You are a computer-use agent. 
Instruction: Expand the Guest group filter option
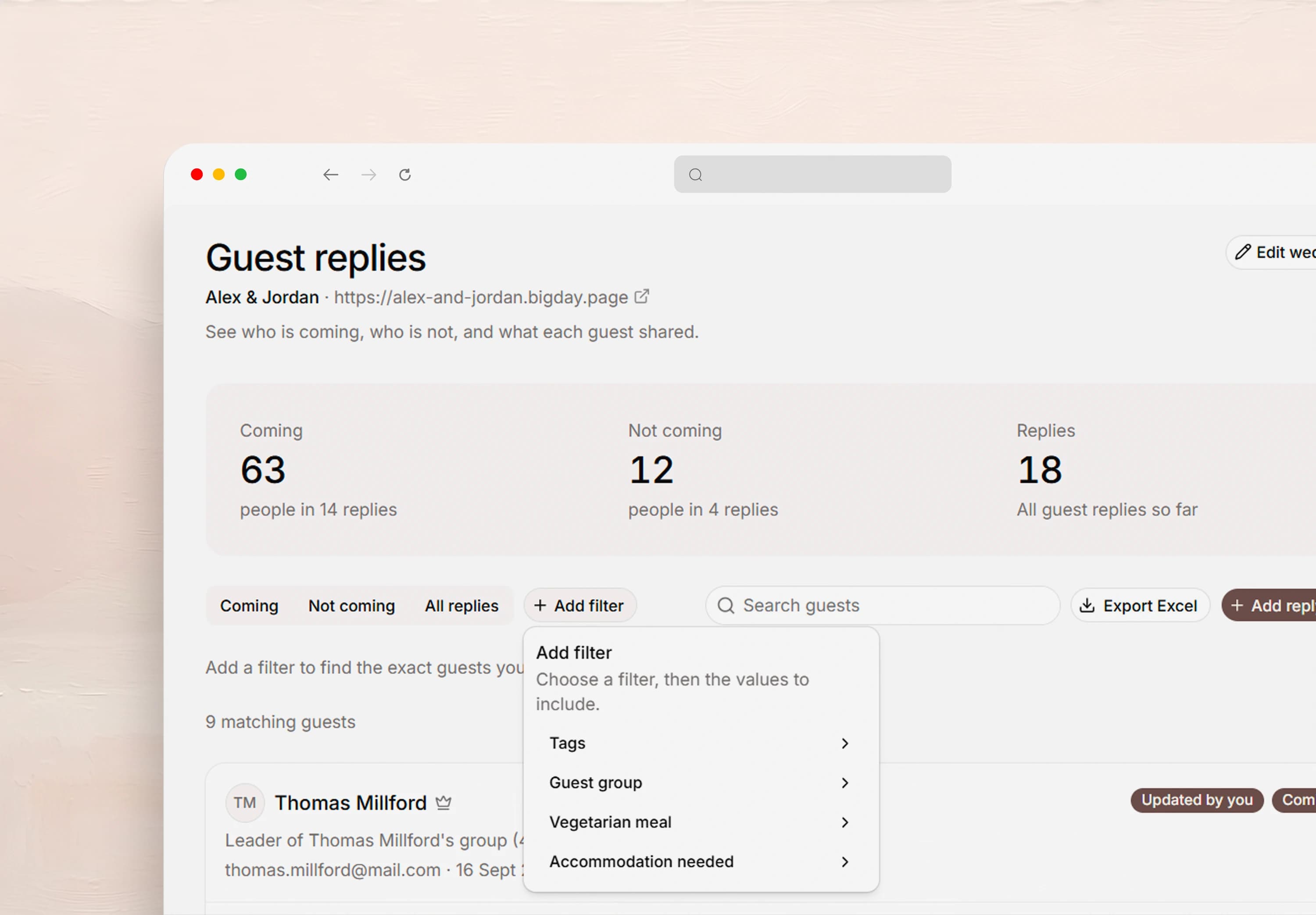click(701, 783)
